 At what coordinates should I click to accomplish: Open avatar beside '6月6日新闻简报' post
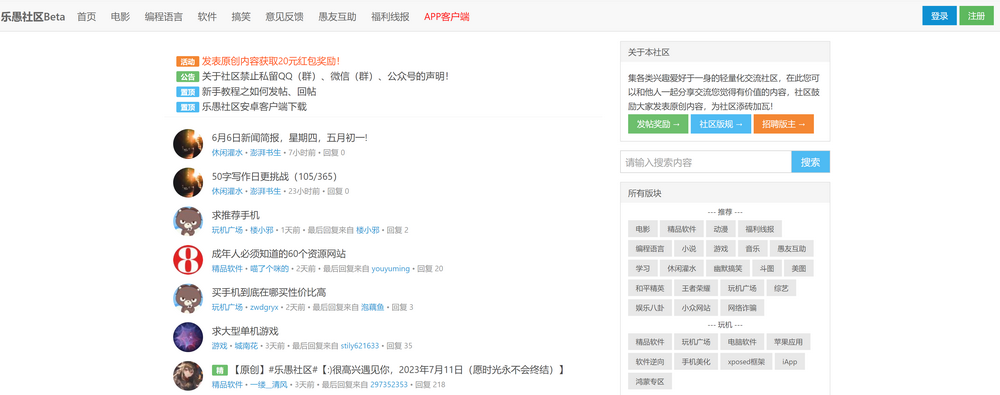(x=188, y=144)
